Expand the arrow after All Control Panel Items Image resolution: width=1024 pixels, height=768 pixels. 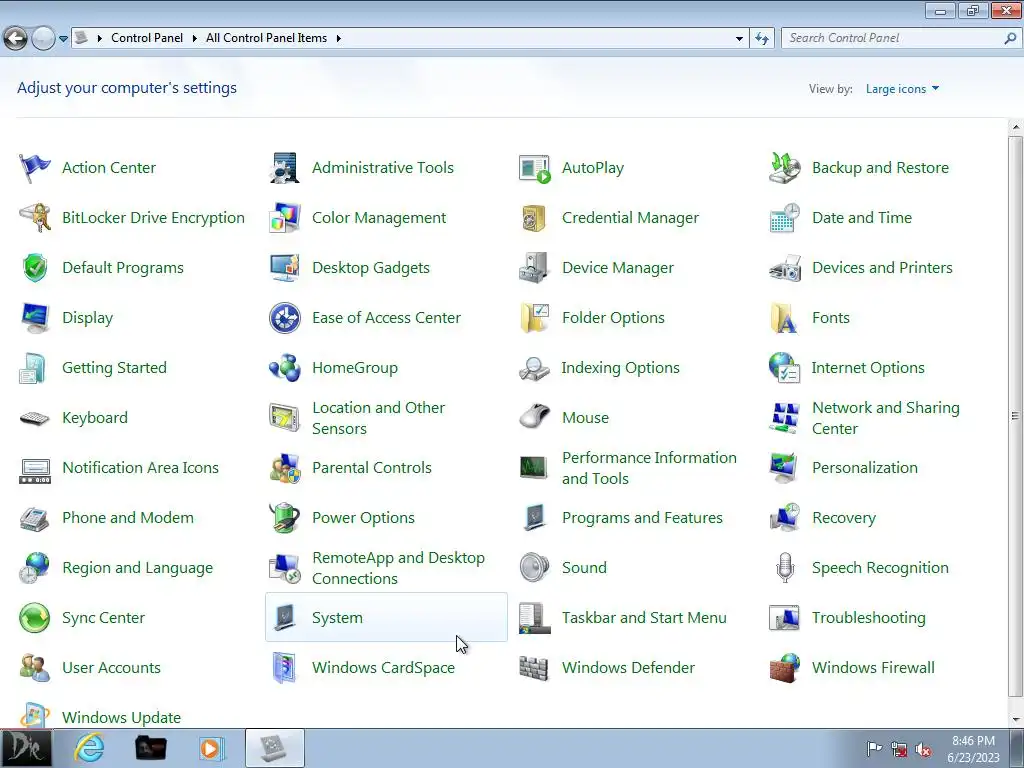tap(339, 39)
